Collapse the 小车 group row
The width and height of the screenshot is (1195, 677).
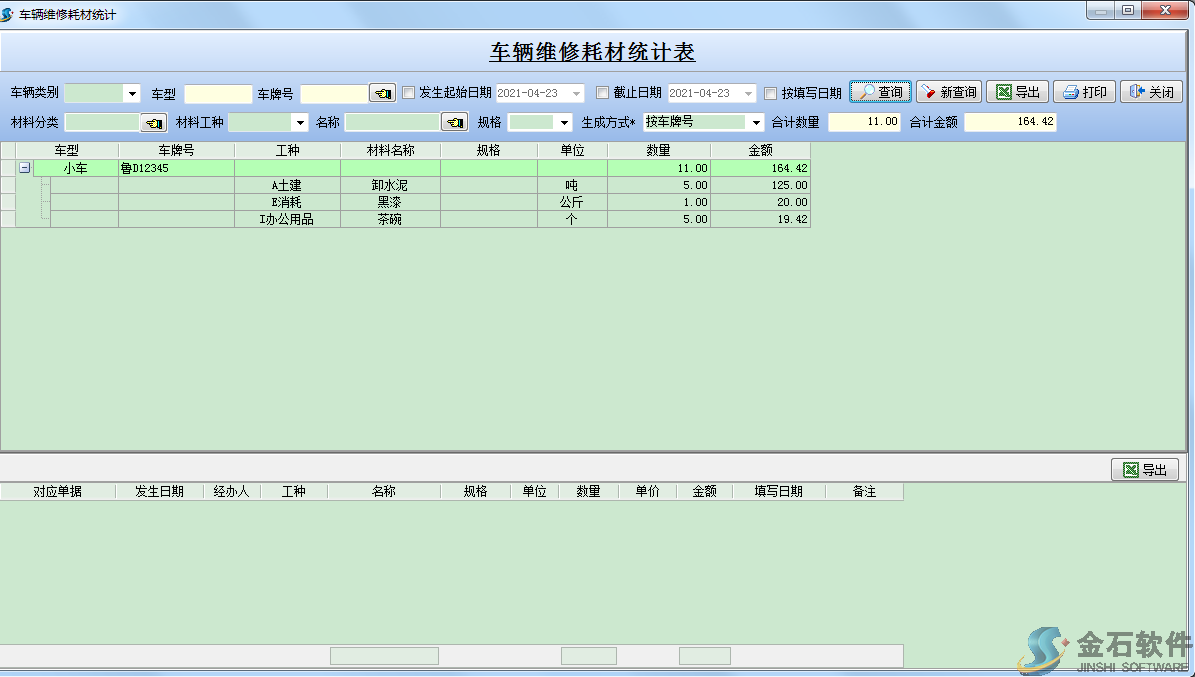point(22,167)
